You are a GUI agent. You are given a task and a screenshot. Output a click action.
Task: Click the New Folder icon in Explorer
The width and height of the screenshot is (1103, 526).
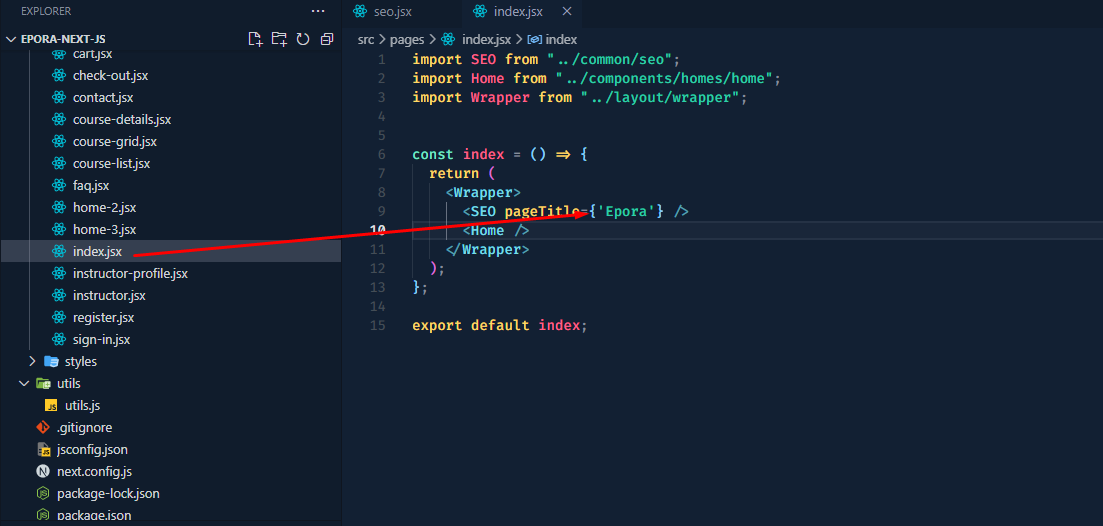pyautogui.click(x=279, y=39)
